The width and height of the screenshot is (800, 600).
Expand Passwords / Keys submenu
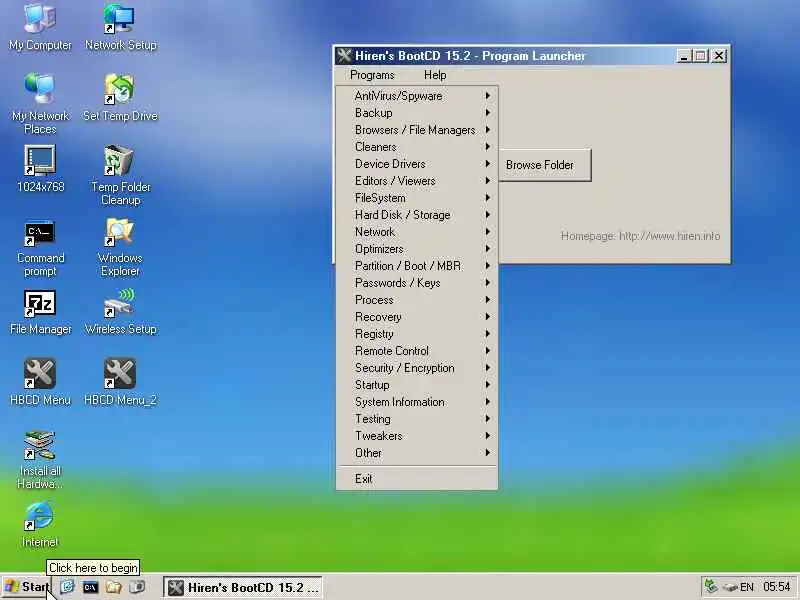pos(417,283)
